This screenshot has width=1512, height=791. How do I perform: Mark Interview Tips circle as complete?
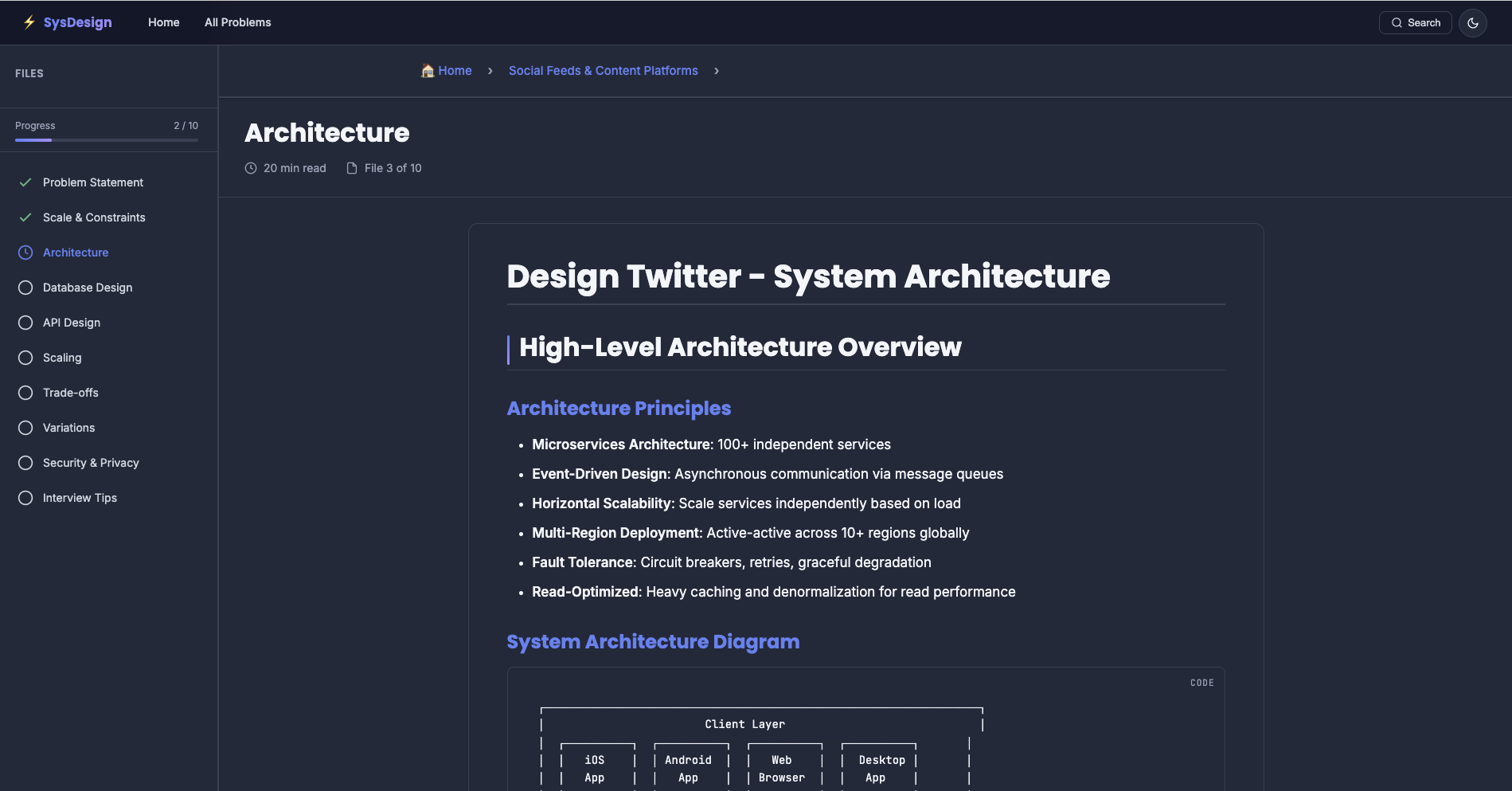[25, 497]
